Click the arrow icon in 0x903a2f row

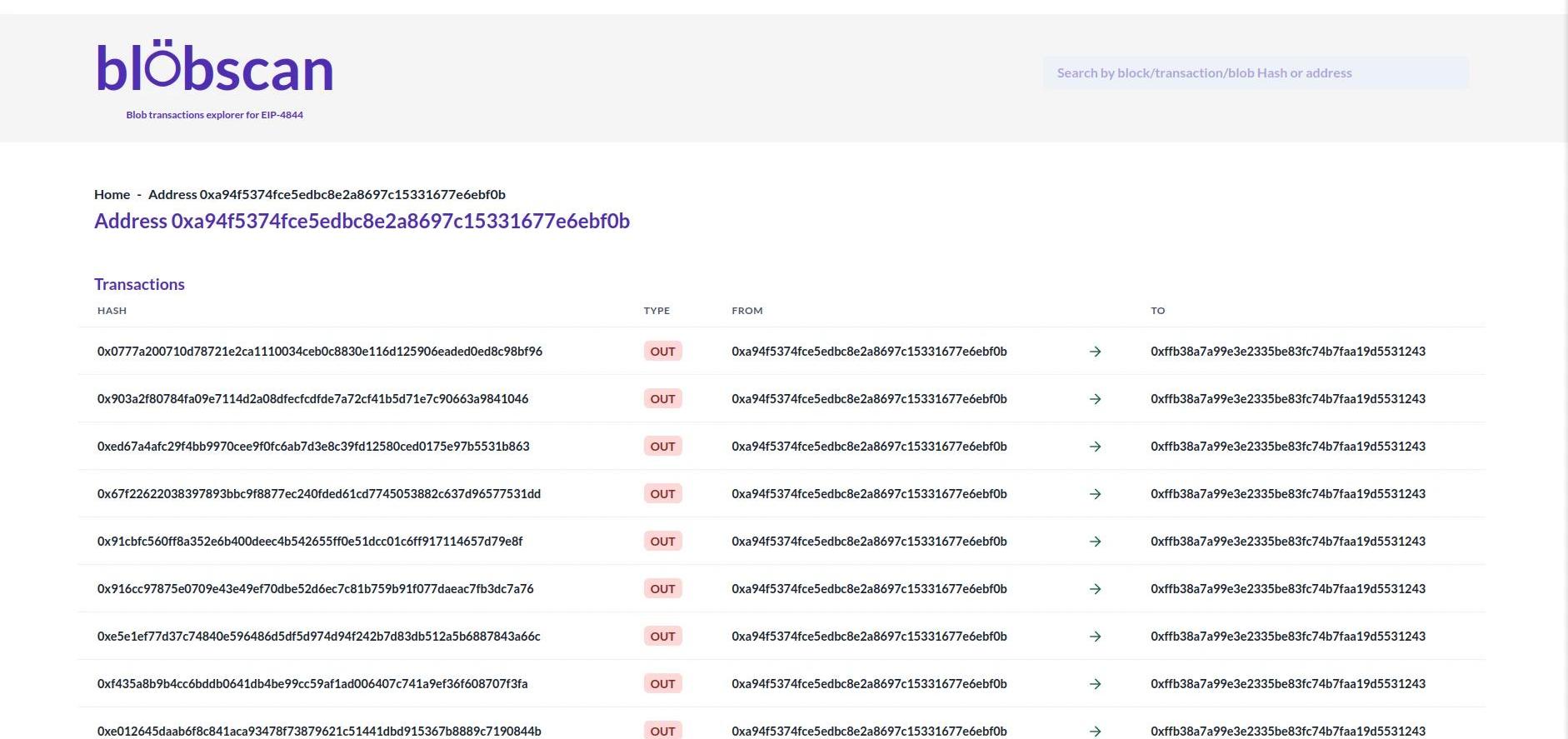pyautogui.click(x=1096, y=399)
